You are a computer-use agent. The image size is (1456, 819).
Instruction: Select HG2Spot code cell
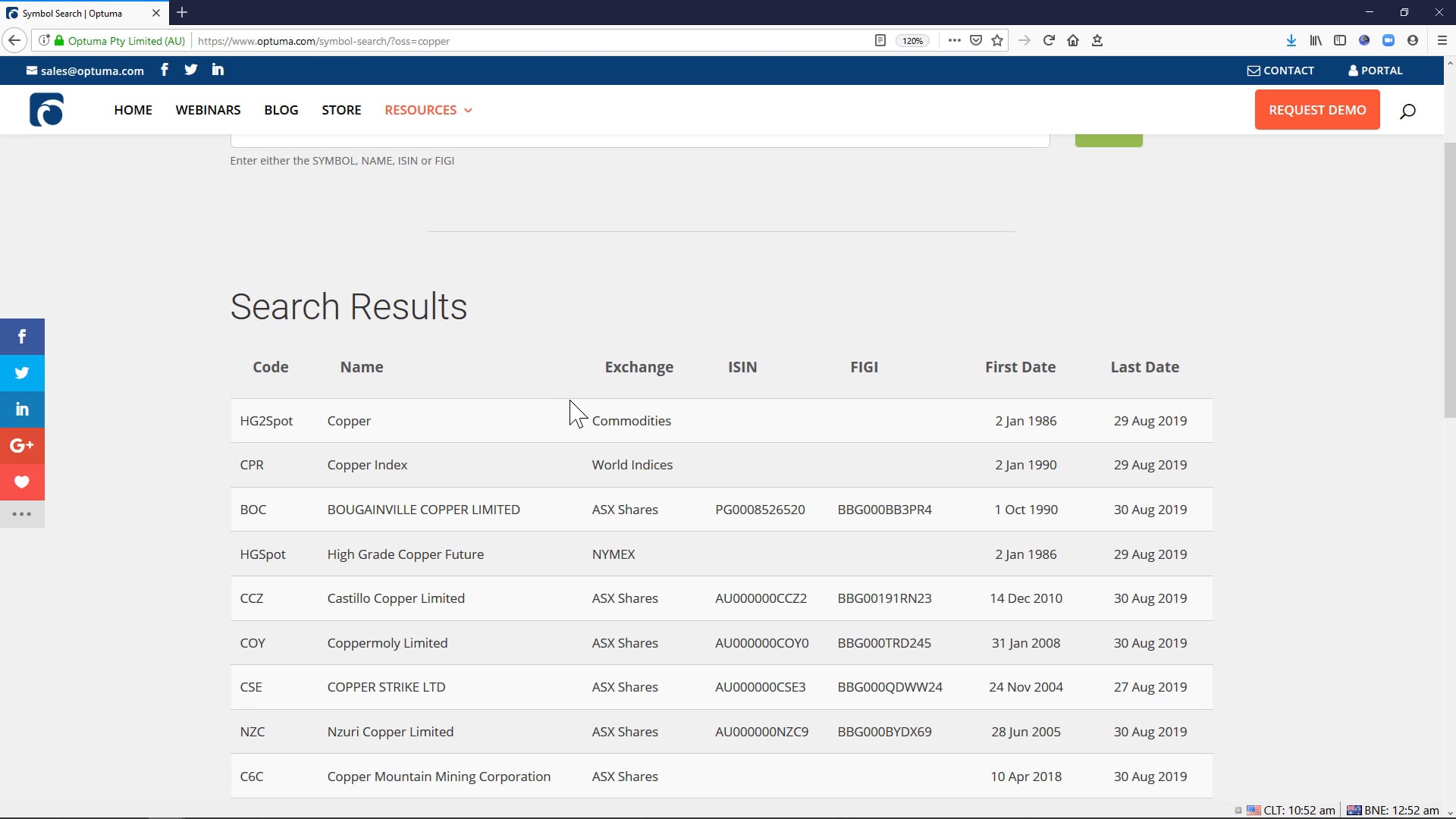click(266, 421)
